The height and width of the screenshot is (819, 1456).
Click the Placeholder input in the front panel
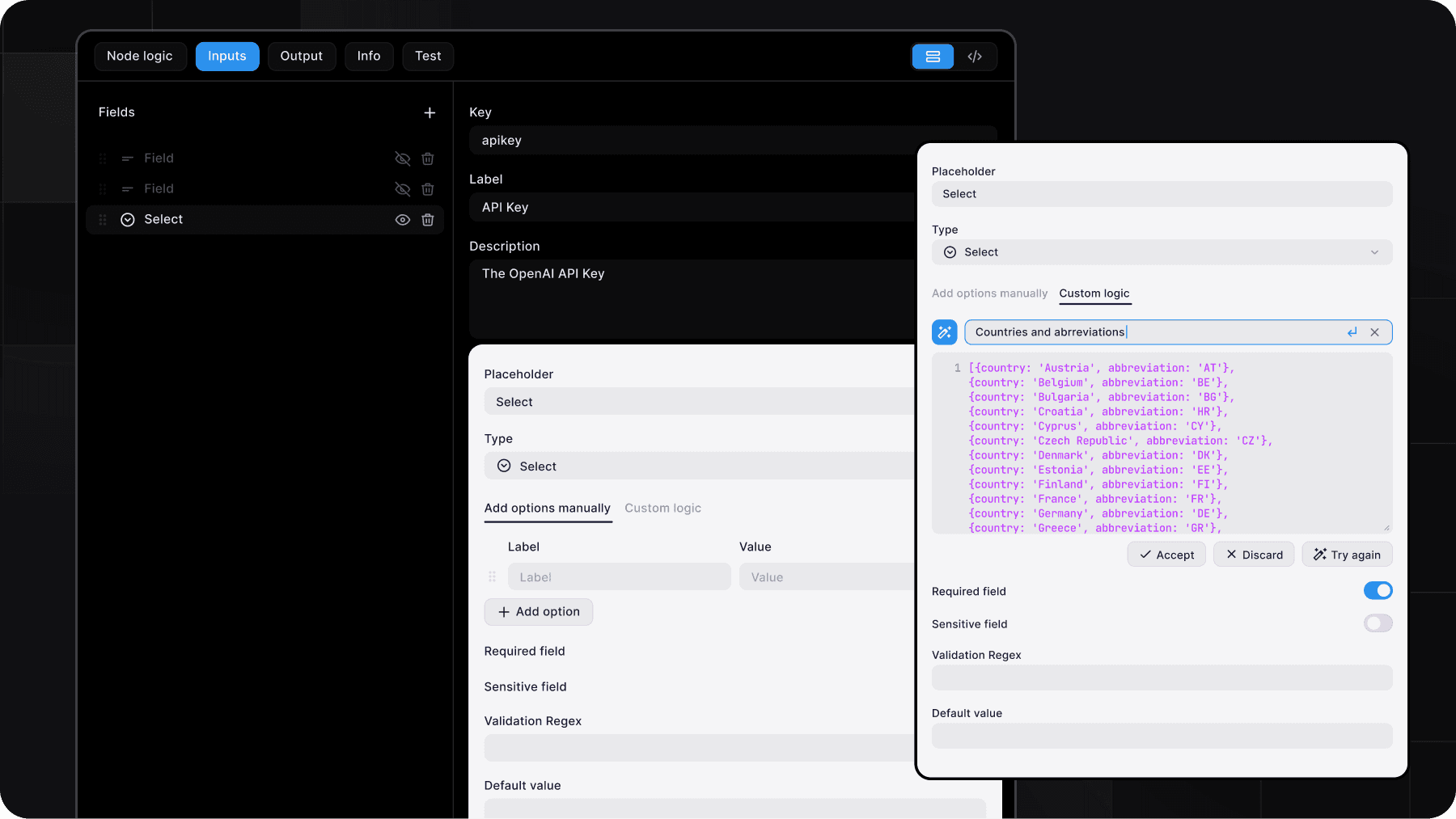(1162, 194)
